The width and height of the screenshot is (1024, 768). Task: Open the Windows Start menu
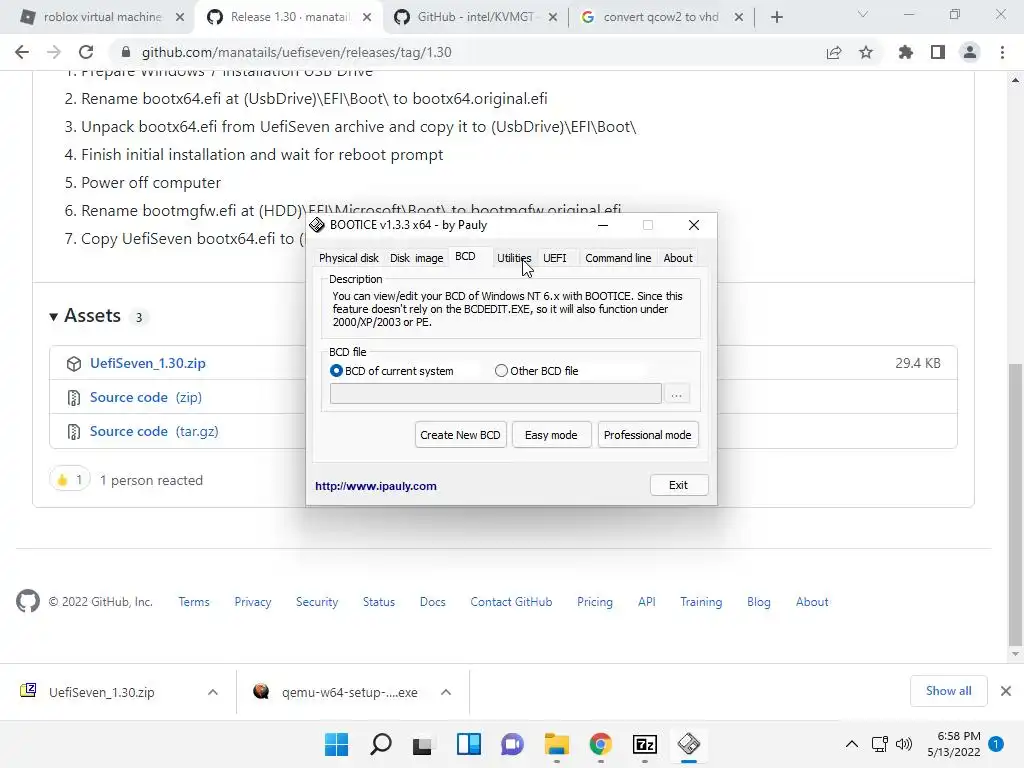337,744
